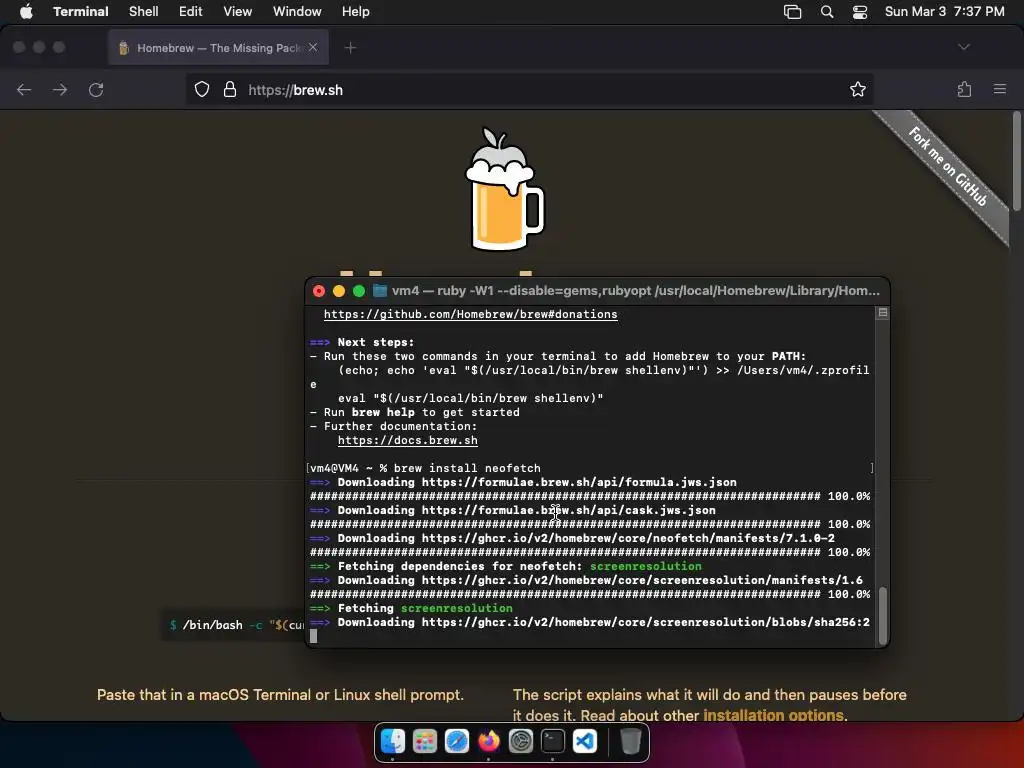Image resolution: width=1024 pixels, height=768 pixels.
Task: Click the Terminal scroll-pane split icon
Action: pyautogui.click(x=883, y=313)
